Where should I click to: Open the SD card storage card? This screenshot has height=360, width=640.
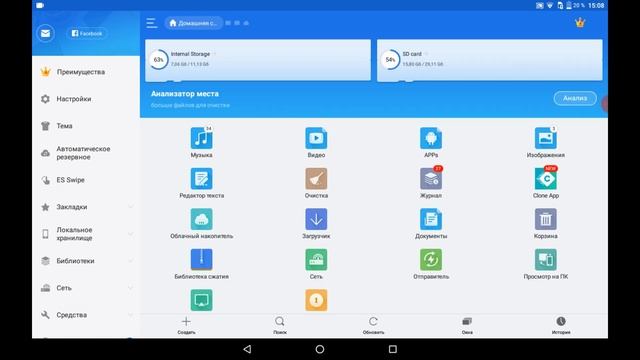(x=489, y=60)
